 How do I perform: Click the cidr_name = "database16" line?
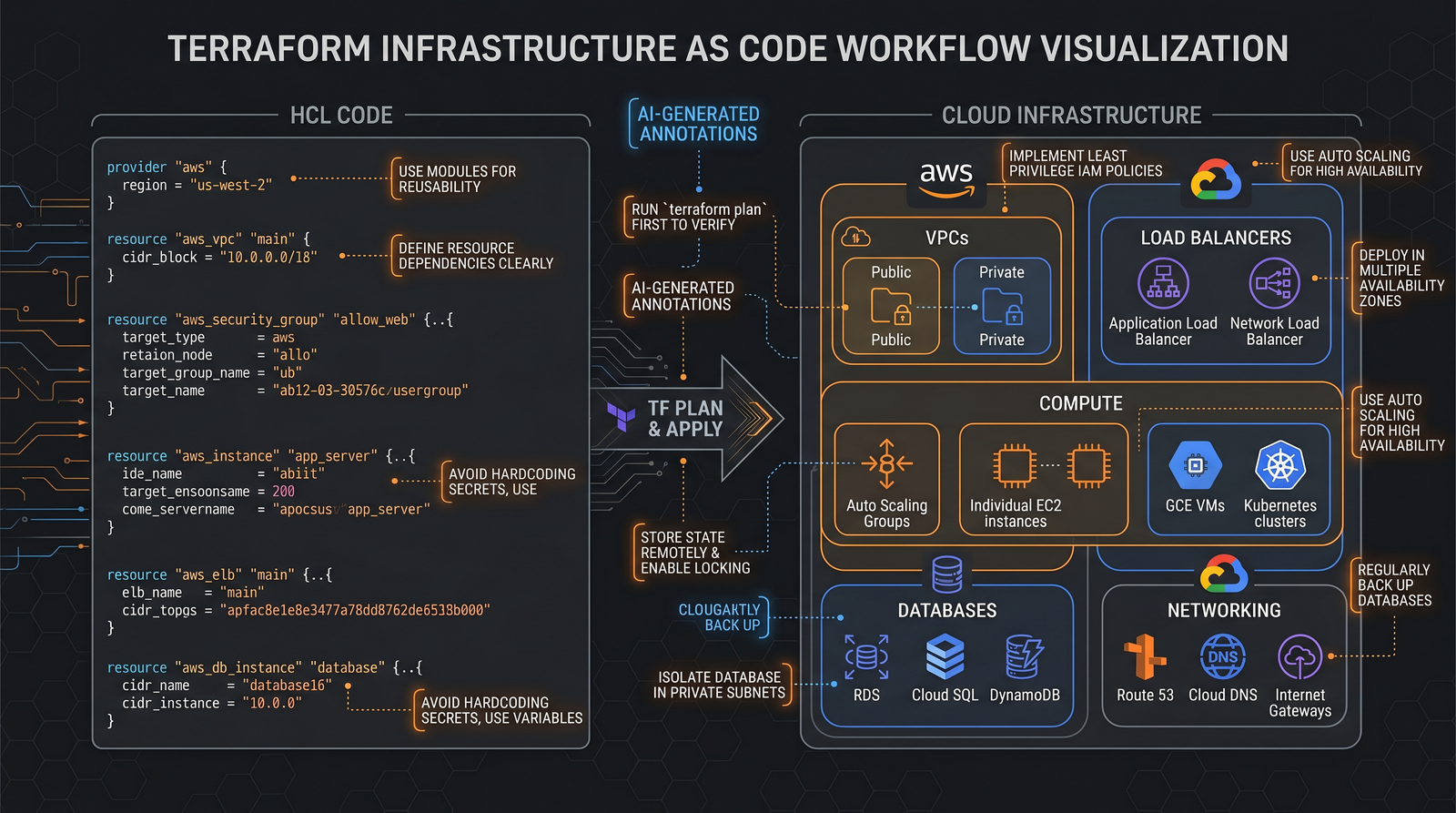[227, 685]
